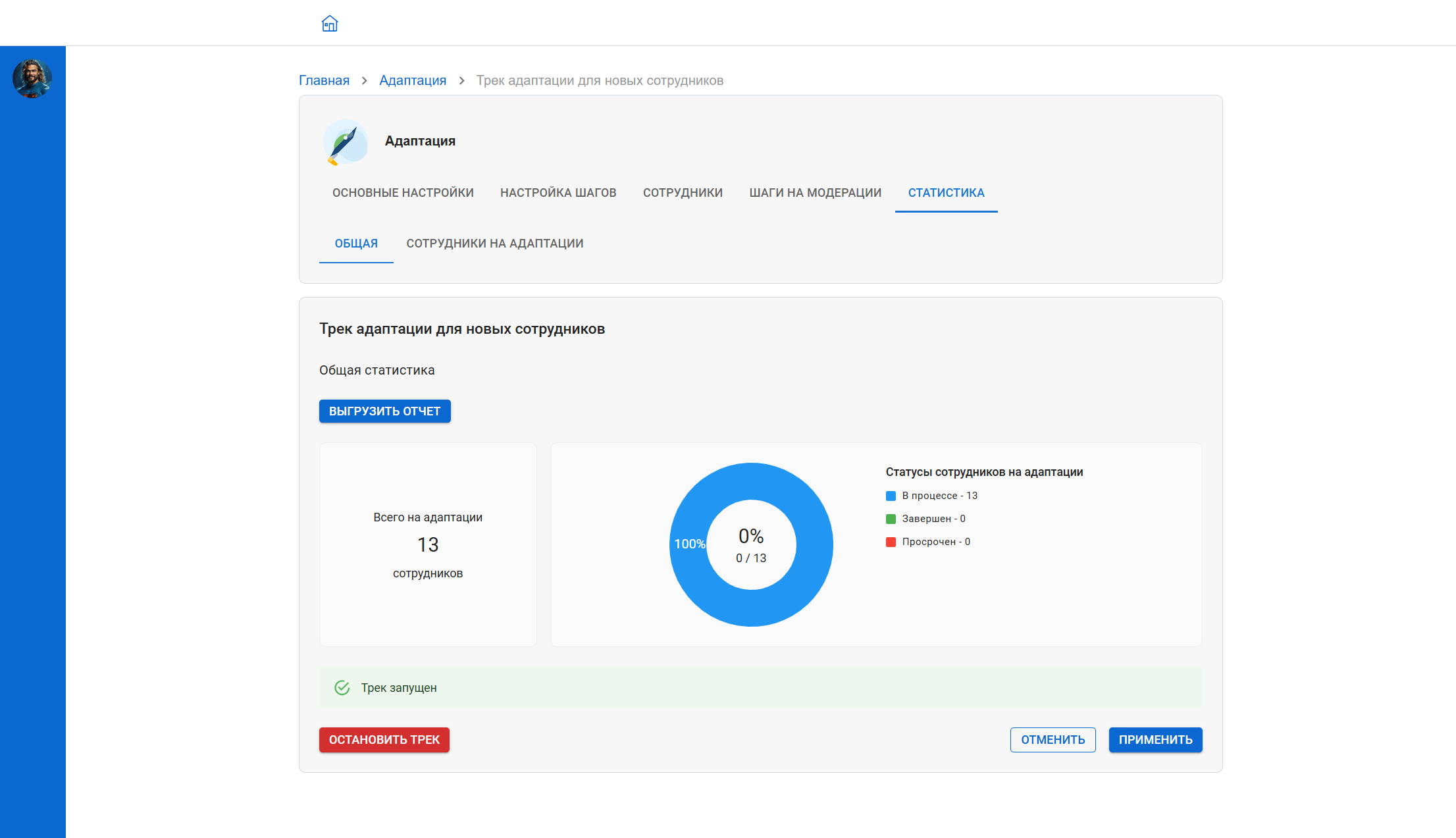Select the Общая sub-tab

point(356,244)
